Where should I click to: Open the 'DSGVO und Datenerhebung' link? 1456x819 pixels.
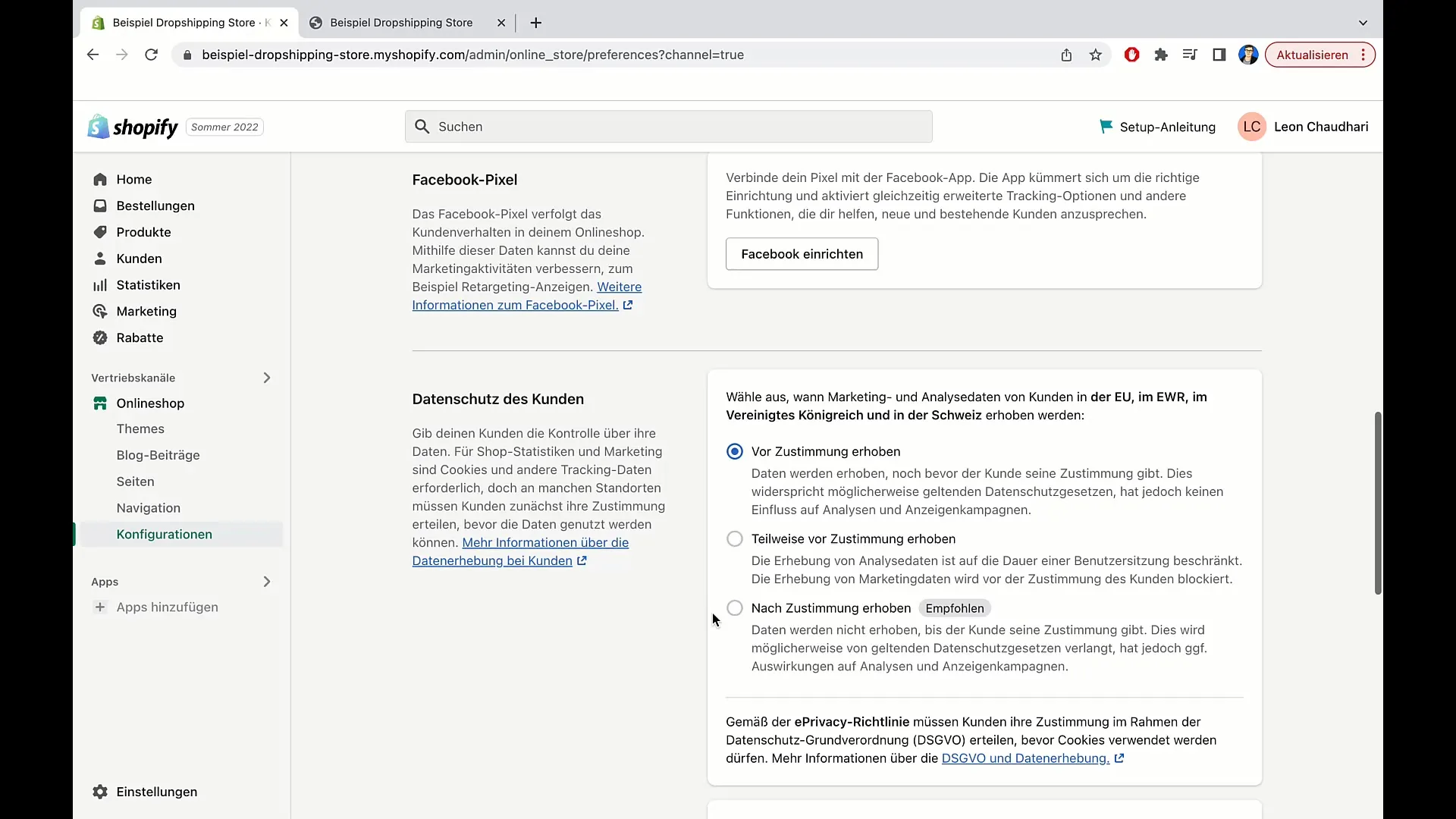coord(1025,758)
